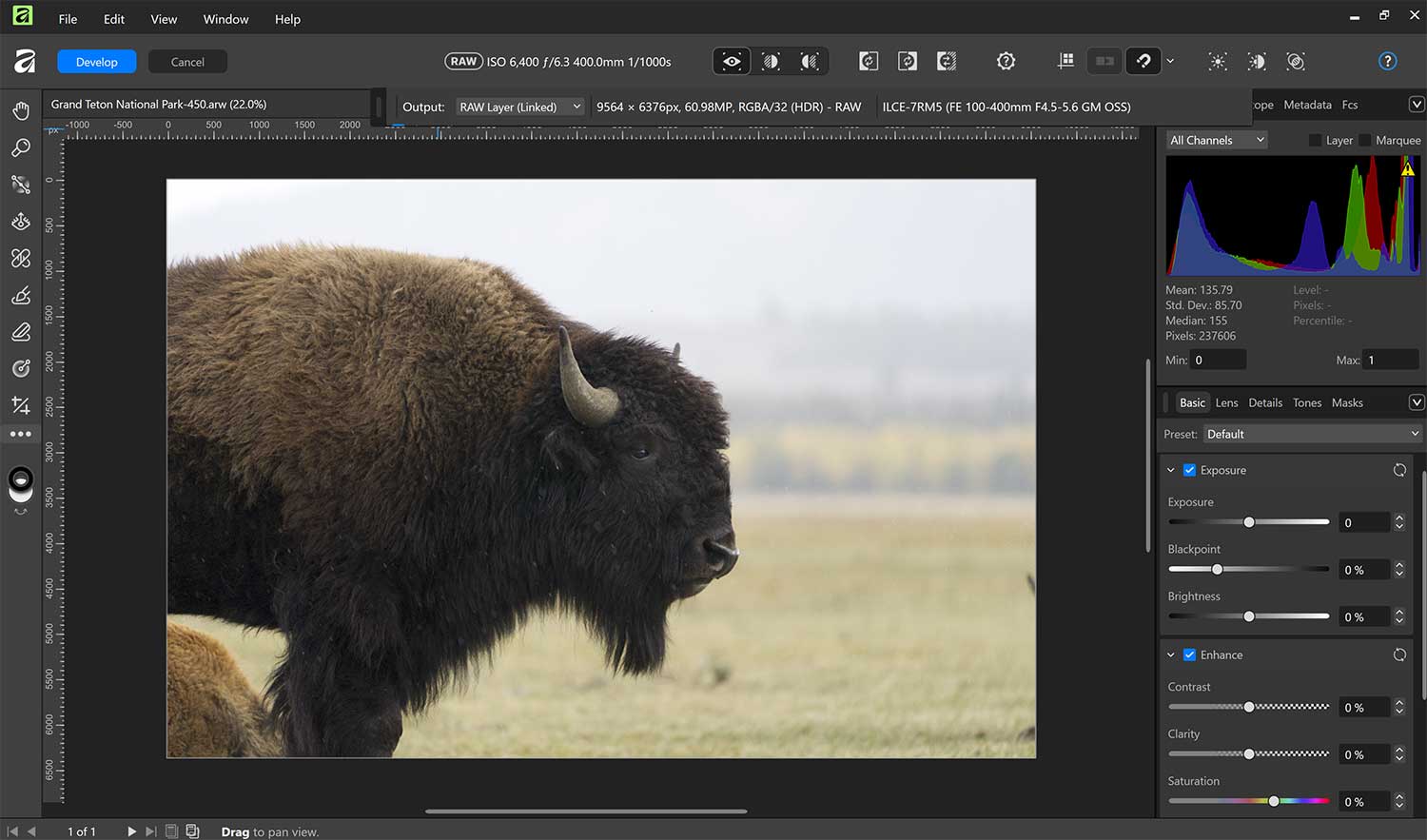Viewport: 1427px width, 840px height.
Task: Open the Output RAW Layer (Linked) dropdown
Action: (x=519, y=107)
